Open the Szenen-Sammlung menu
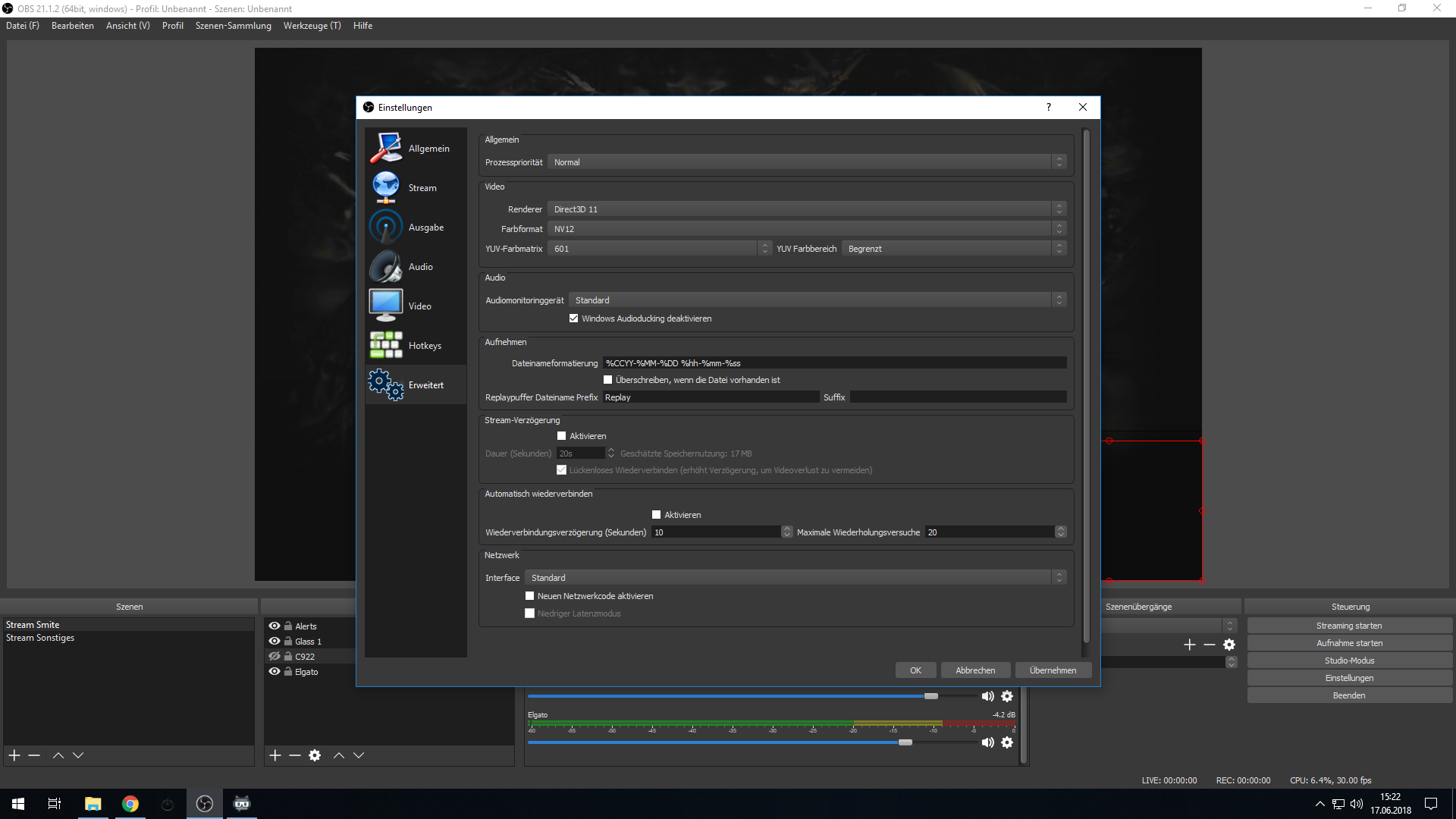 [x=233, y=26]
